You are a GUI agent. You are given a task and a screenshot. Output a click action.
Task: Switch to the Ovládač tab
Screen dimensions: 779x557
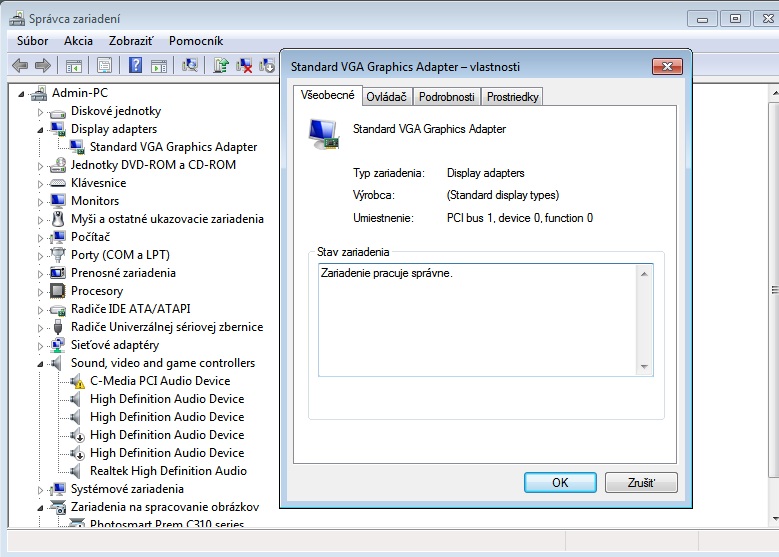[387, 97]
